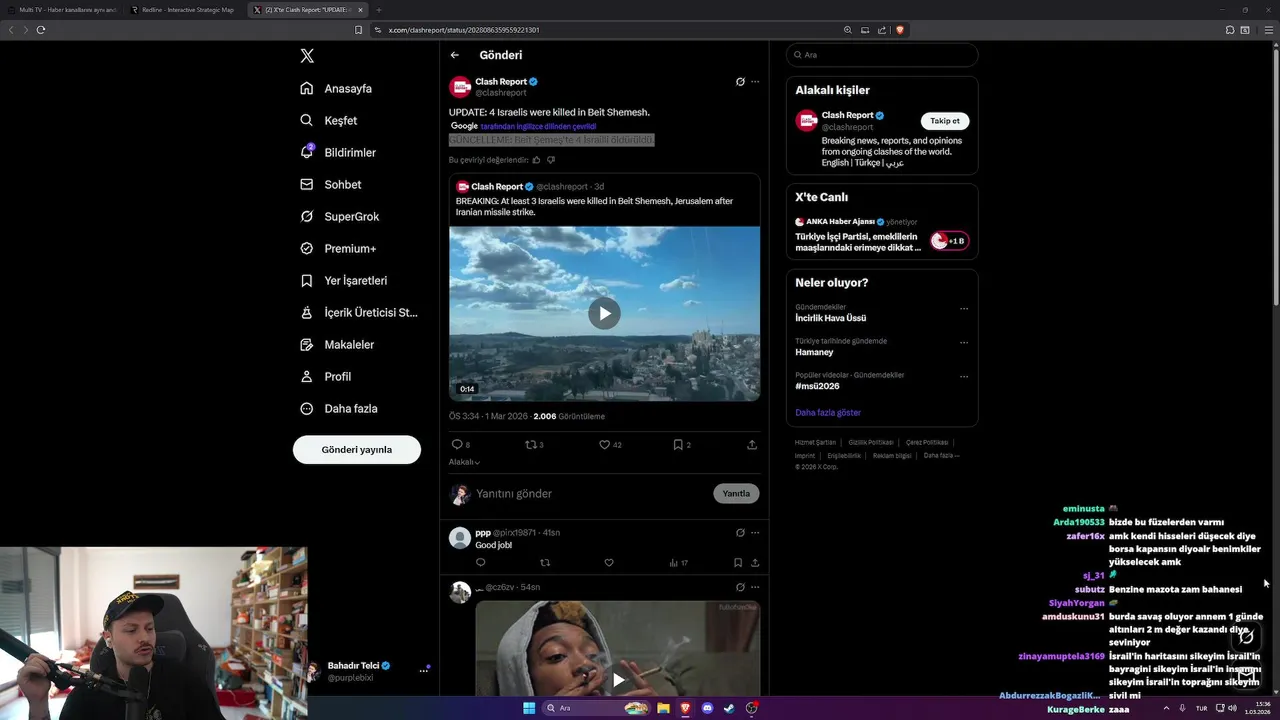Open the Windows Start menu
The width and height of the screenshot is (1280, 720).
click(529, 708)
